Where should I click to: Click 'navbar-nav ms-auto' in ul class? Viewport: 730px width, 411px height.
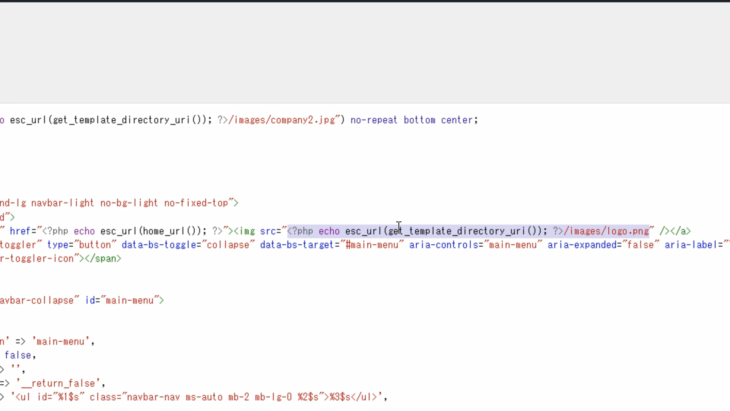pos(175,397)
